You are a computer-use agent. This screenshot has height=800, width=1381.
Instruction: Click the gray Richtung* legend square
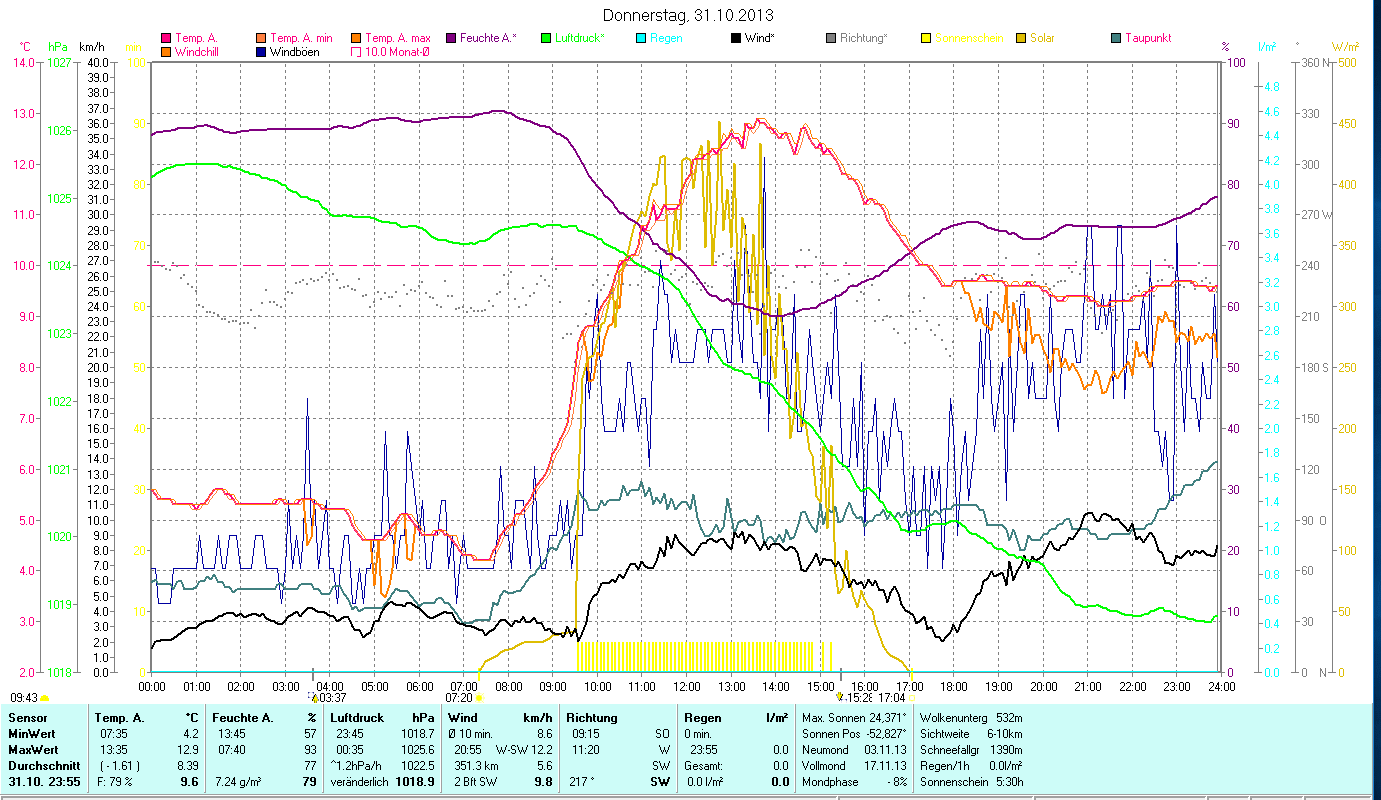click(x=831, y=39)
